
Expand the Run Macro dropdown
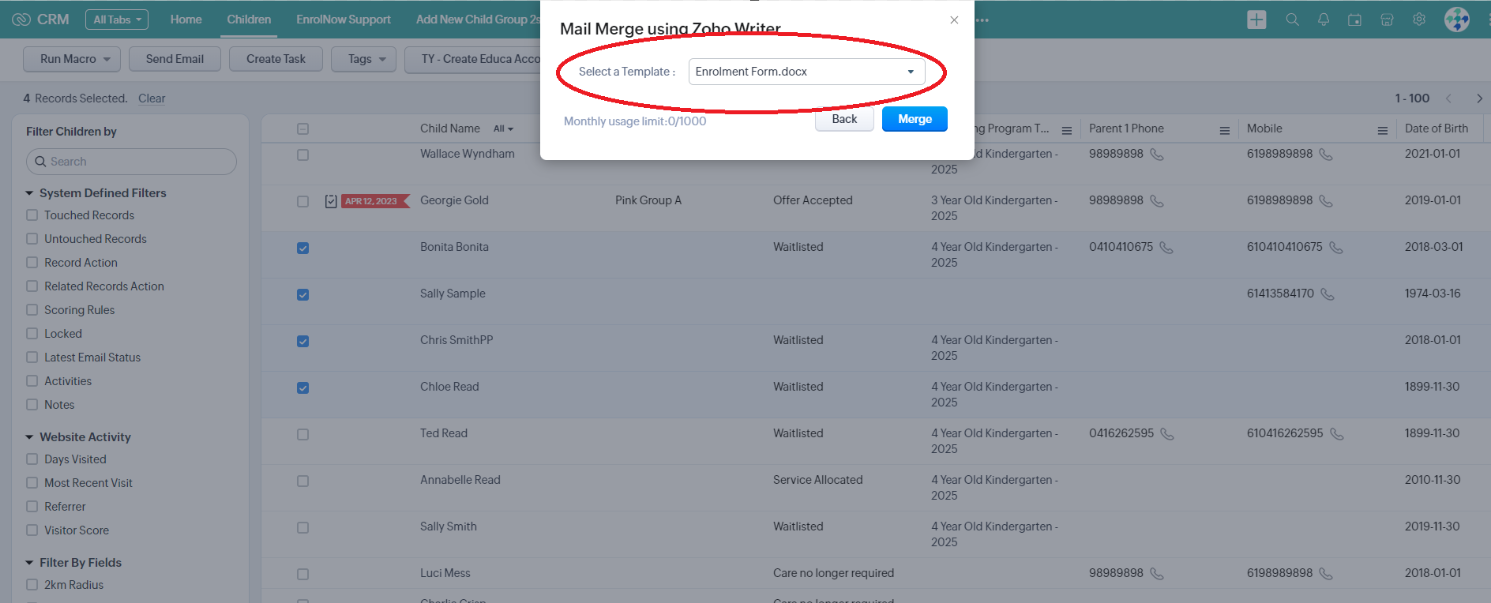pos(72,59)
